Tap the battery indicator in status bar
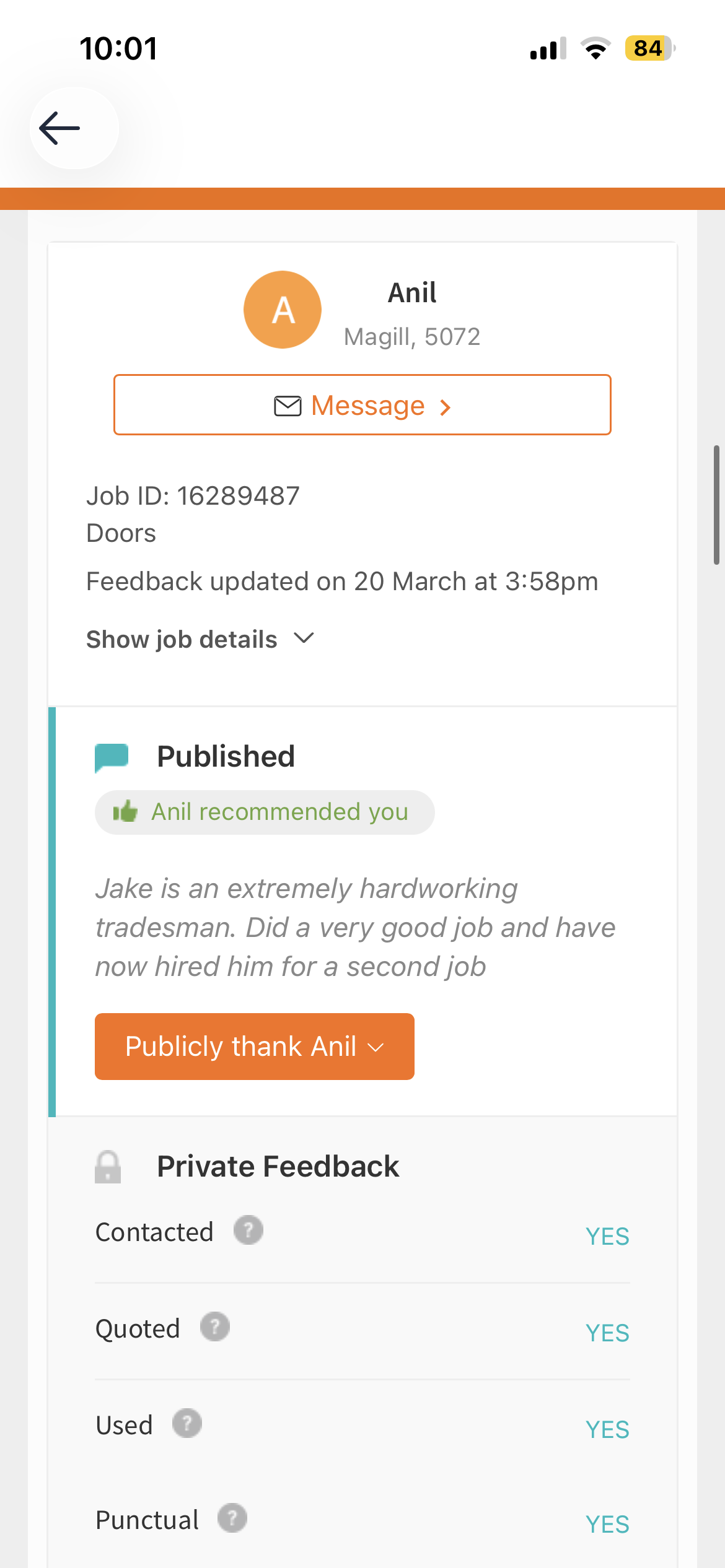725x1568 pixels. point(649,48)
